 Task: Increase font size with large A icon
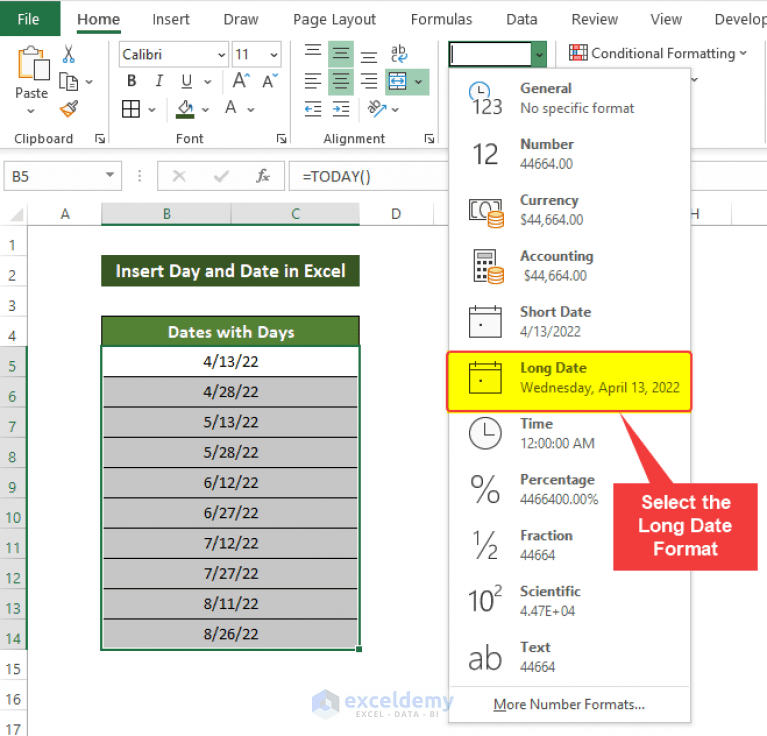pyautogui.click(x=241, y=81)
